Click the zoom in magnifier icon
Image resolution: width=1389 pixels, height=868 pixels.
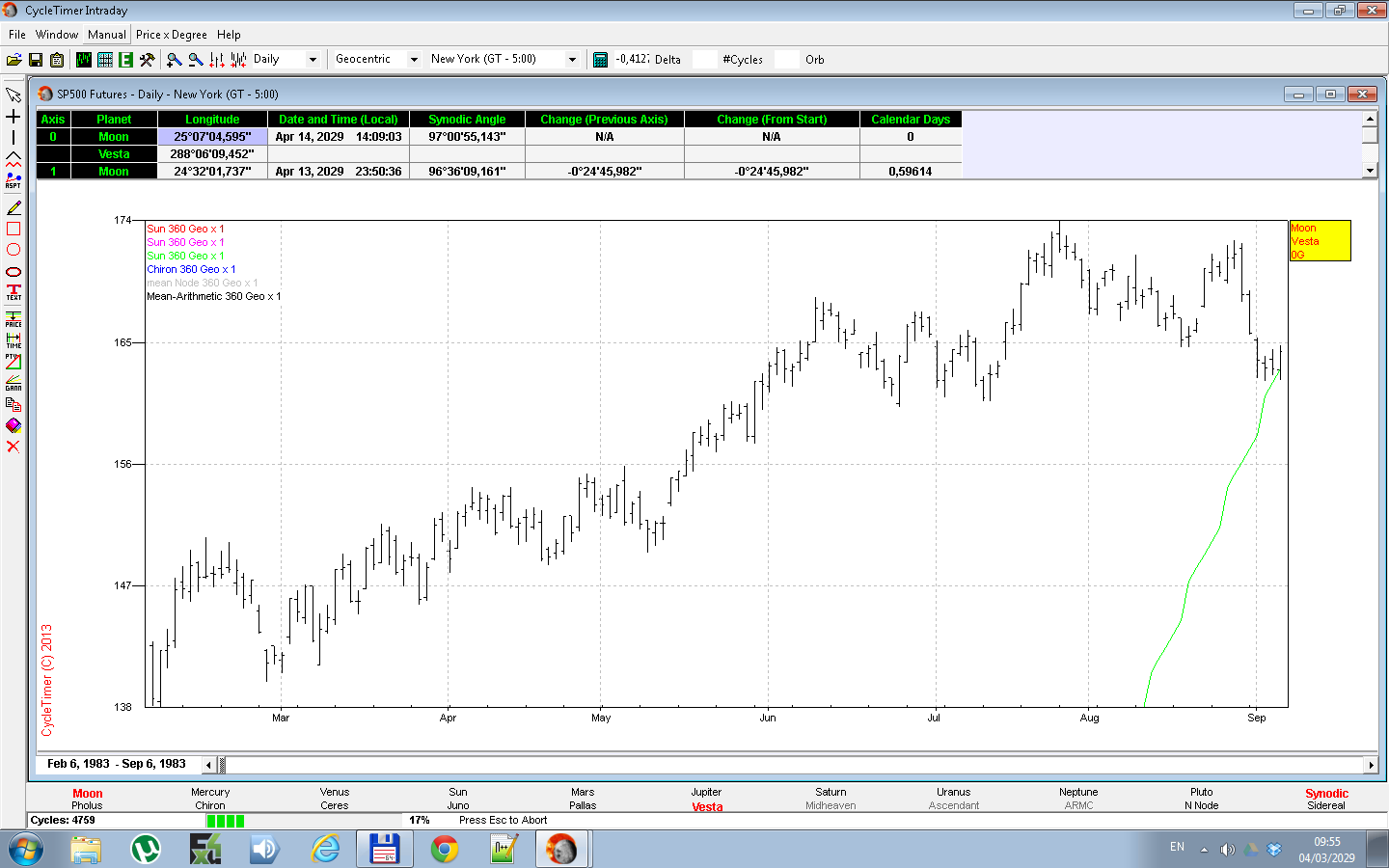pos(175,60)
